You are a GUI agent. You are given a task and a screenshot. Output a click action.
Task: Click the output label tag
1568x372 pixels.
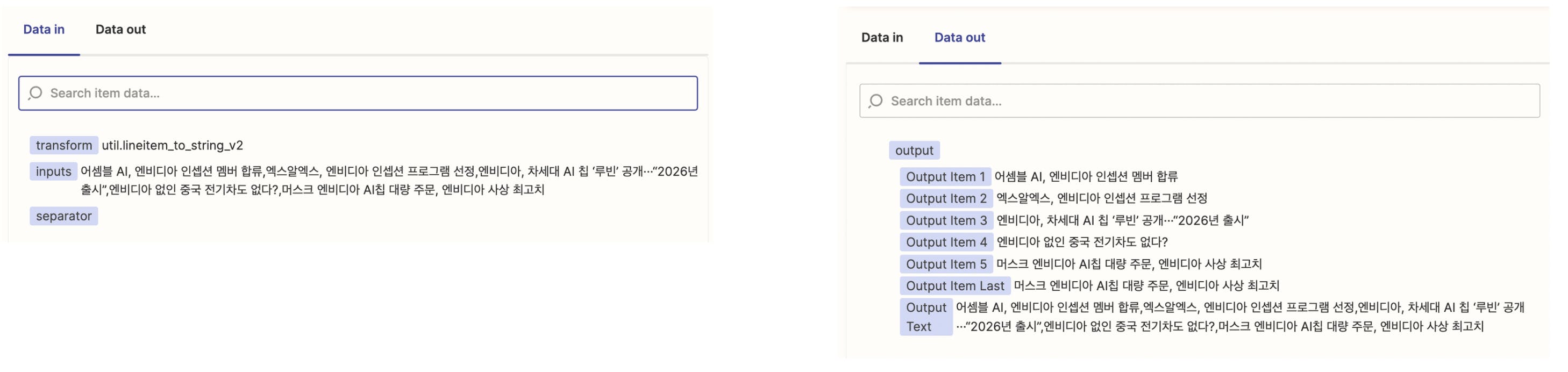pos(914,151)
